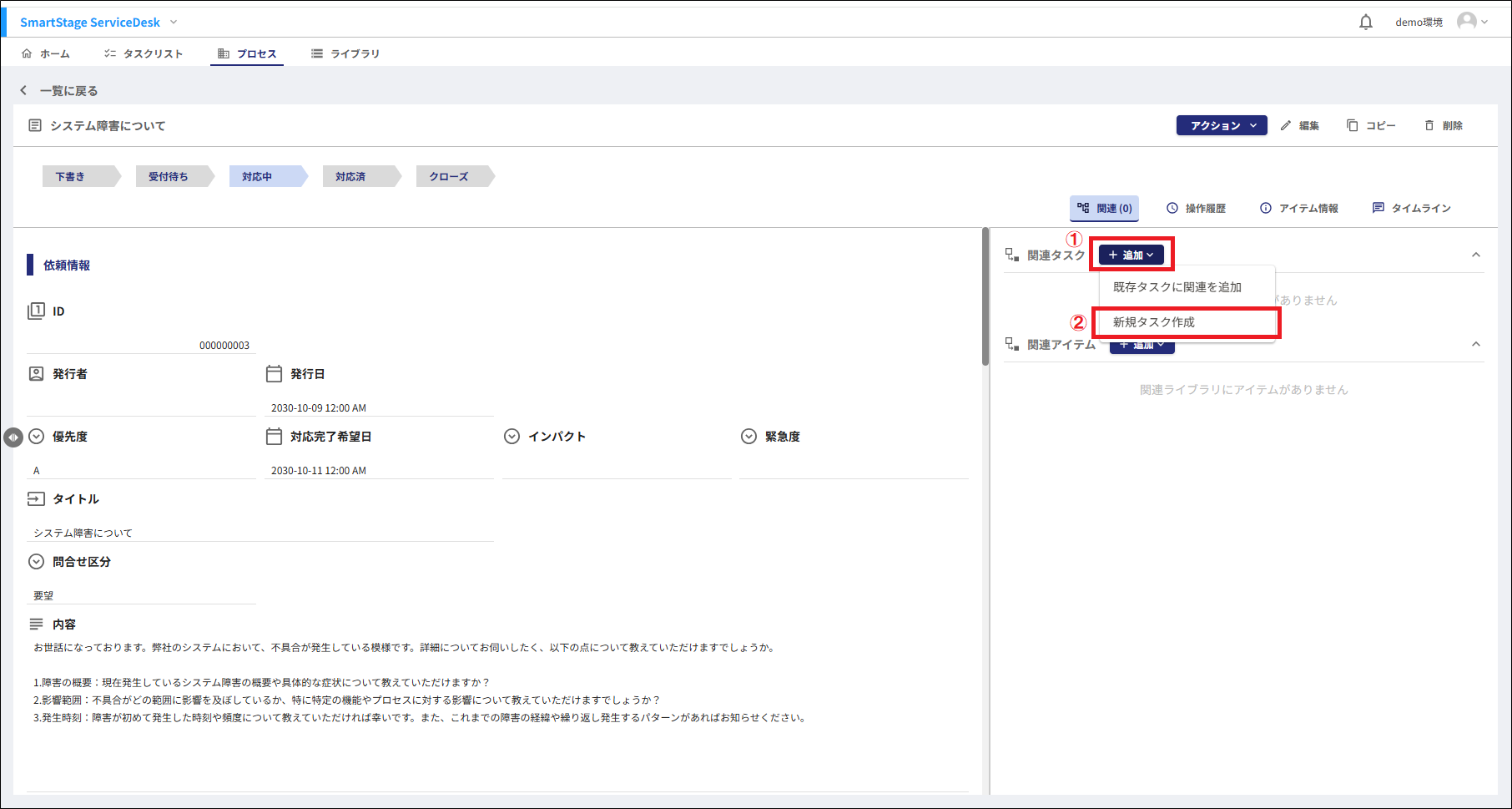Expand the SmartStage ServiceDesk app switcher
This screenshot has height=809, width=1512.
(174, 22)
